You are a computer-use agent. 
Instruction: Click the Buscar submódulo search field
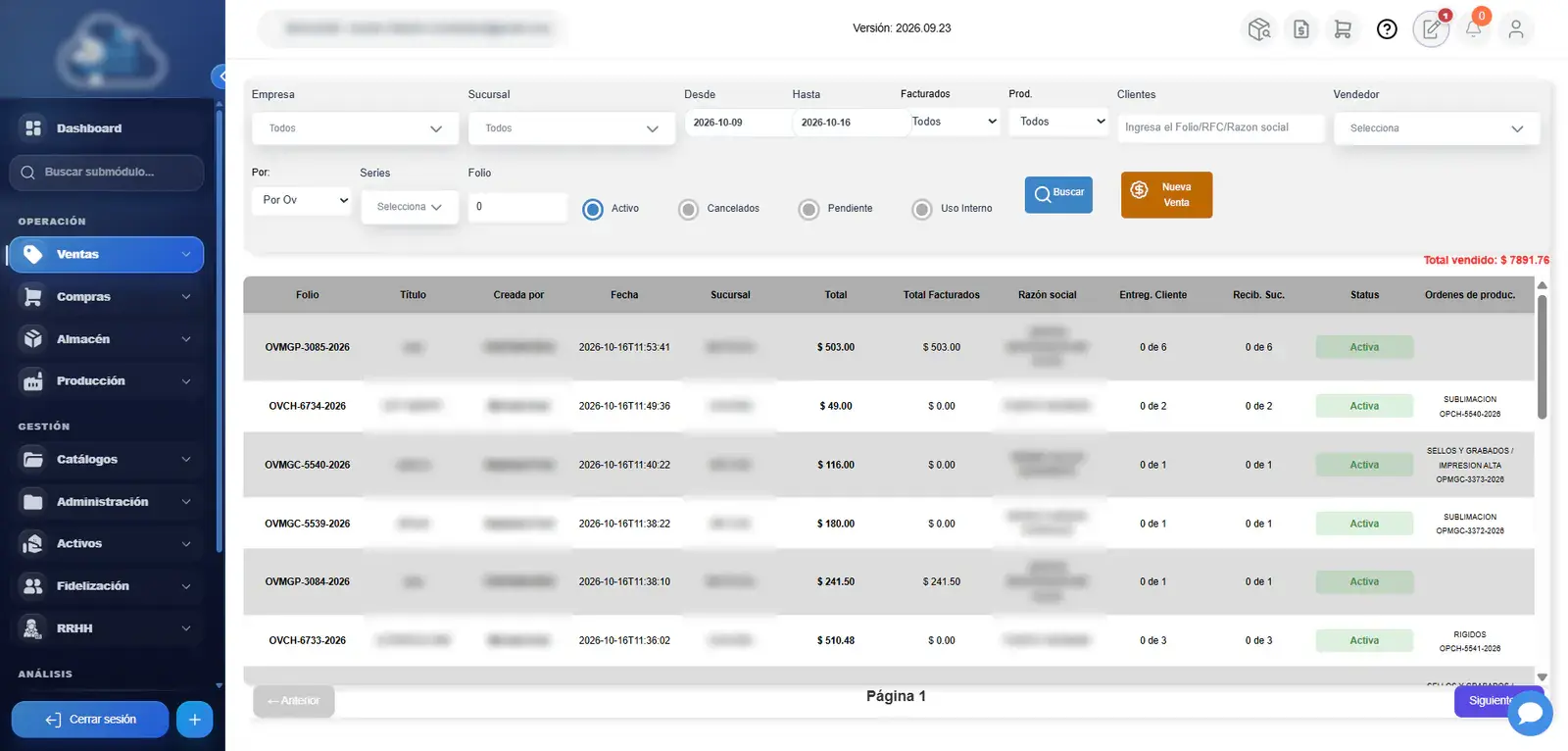pos(107,173)
